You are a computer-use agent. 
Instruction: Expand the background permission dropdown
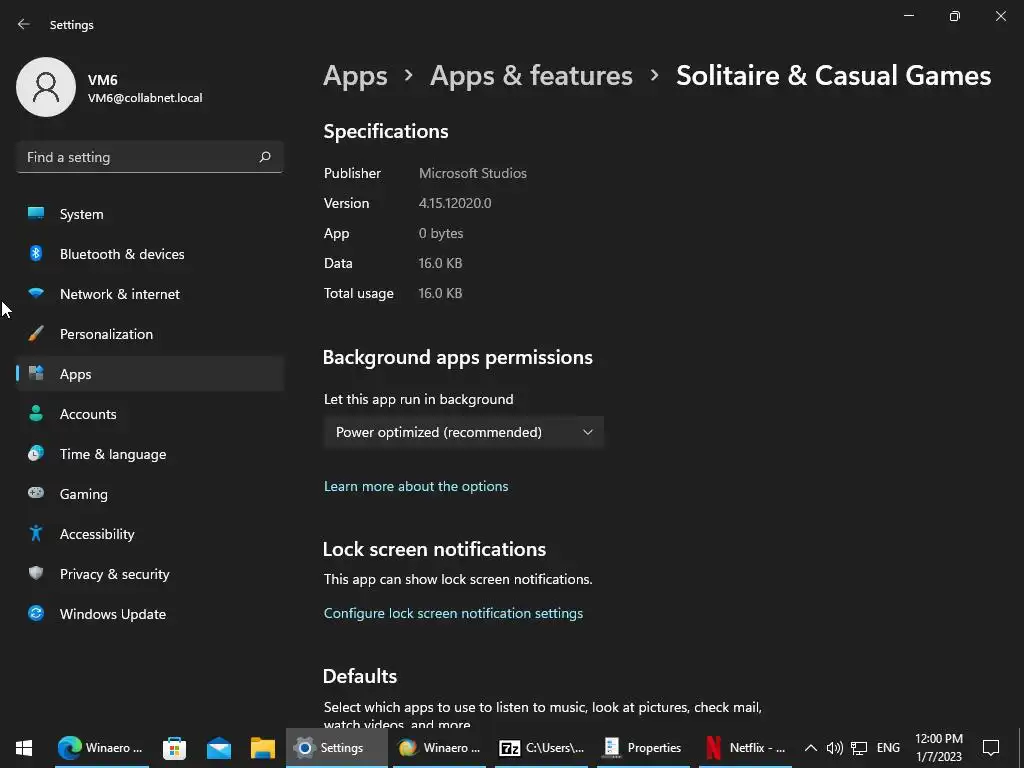463,432
